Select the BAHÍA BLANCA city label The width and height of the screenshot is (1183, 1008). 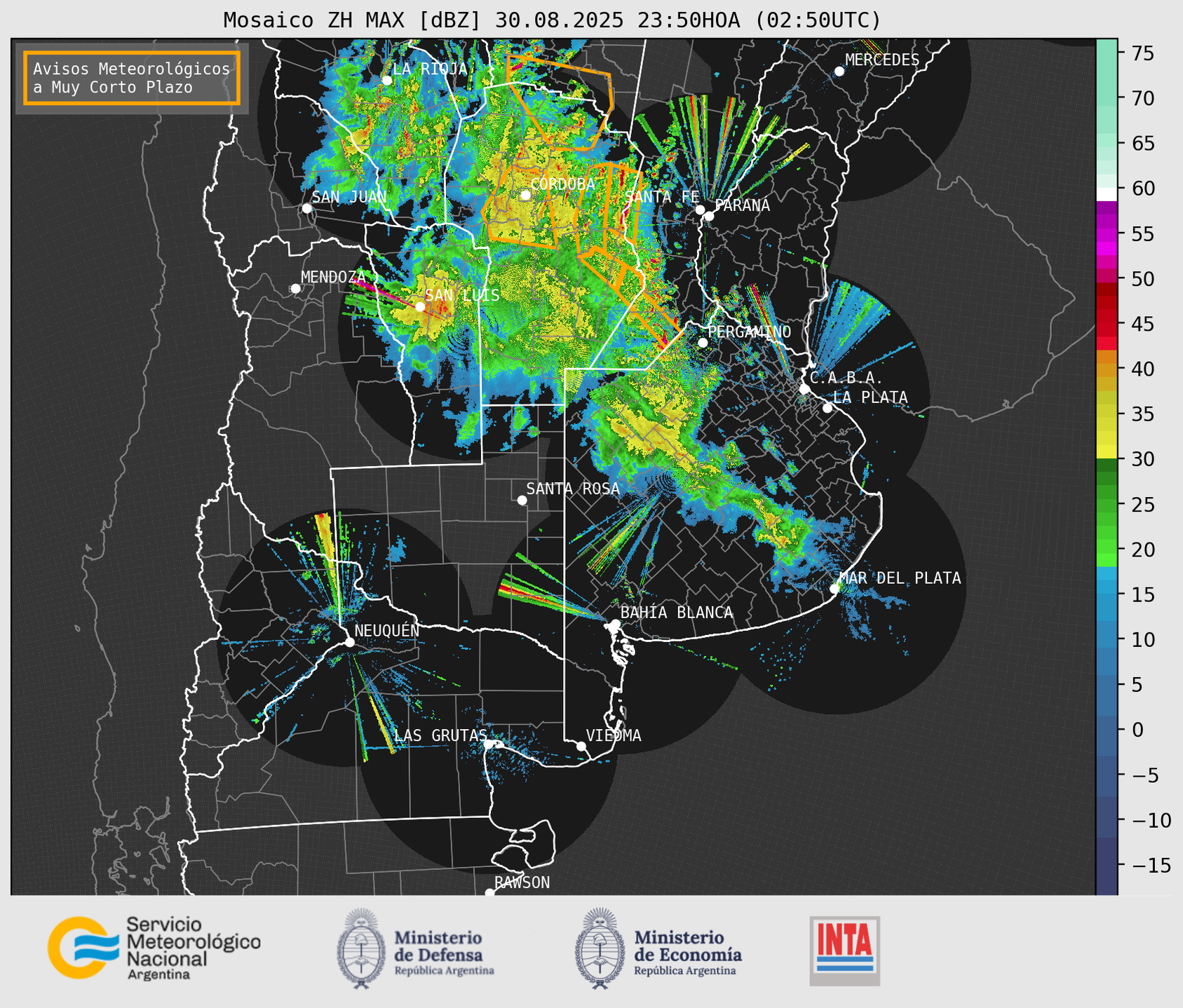(x=677, y=613)
